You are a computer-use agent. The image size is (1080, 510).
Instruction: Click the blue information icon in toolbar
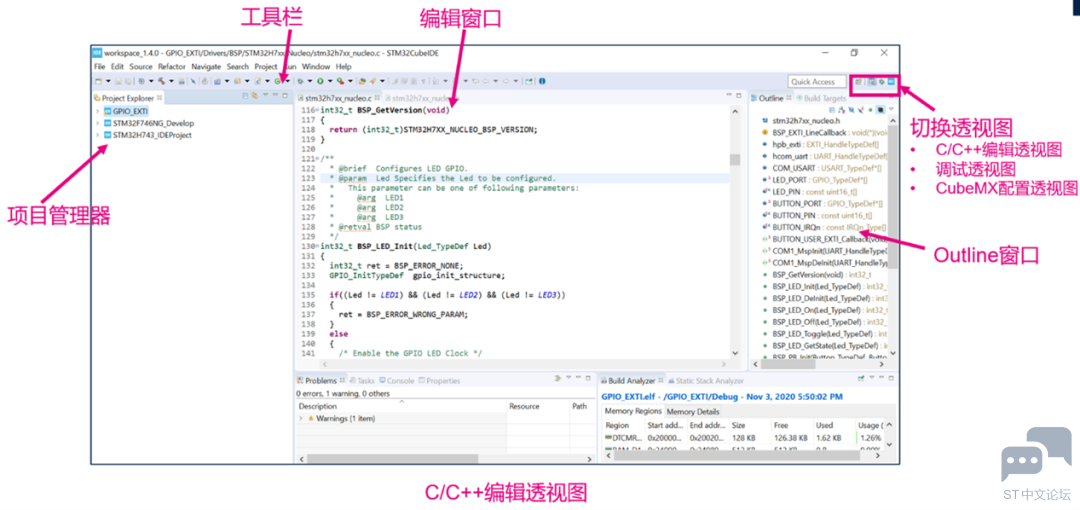pyautogui.click(x=543, y=81)
